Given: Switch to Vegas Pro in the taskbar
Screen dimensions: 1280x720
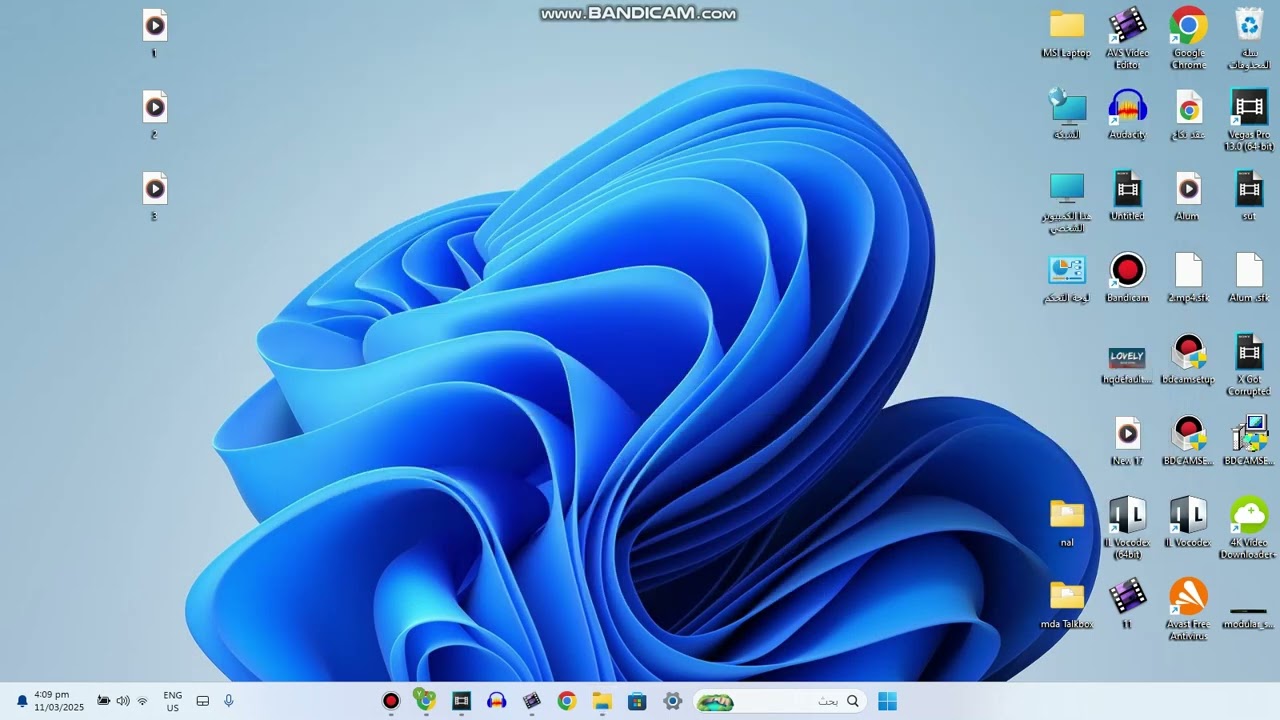Looking at the screenshot, I should click(x=461, y=701).
